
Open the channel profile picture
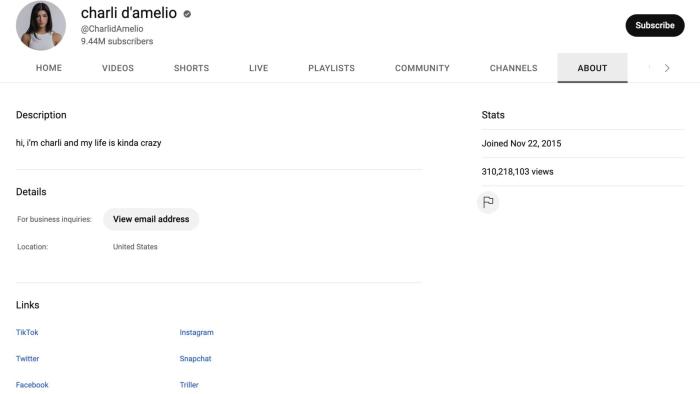click(41, 25)
